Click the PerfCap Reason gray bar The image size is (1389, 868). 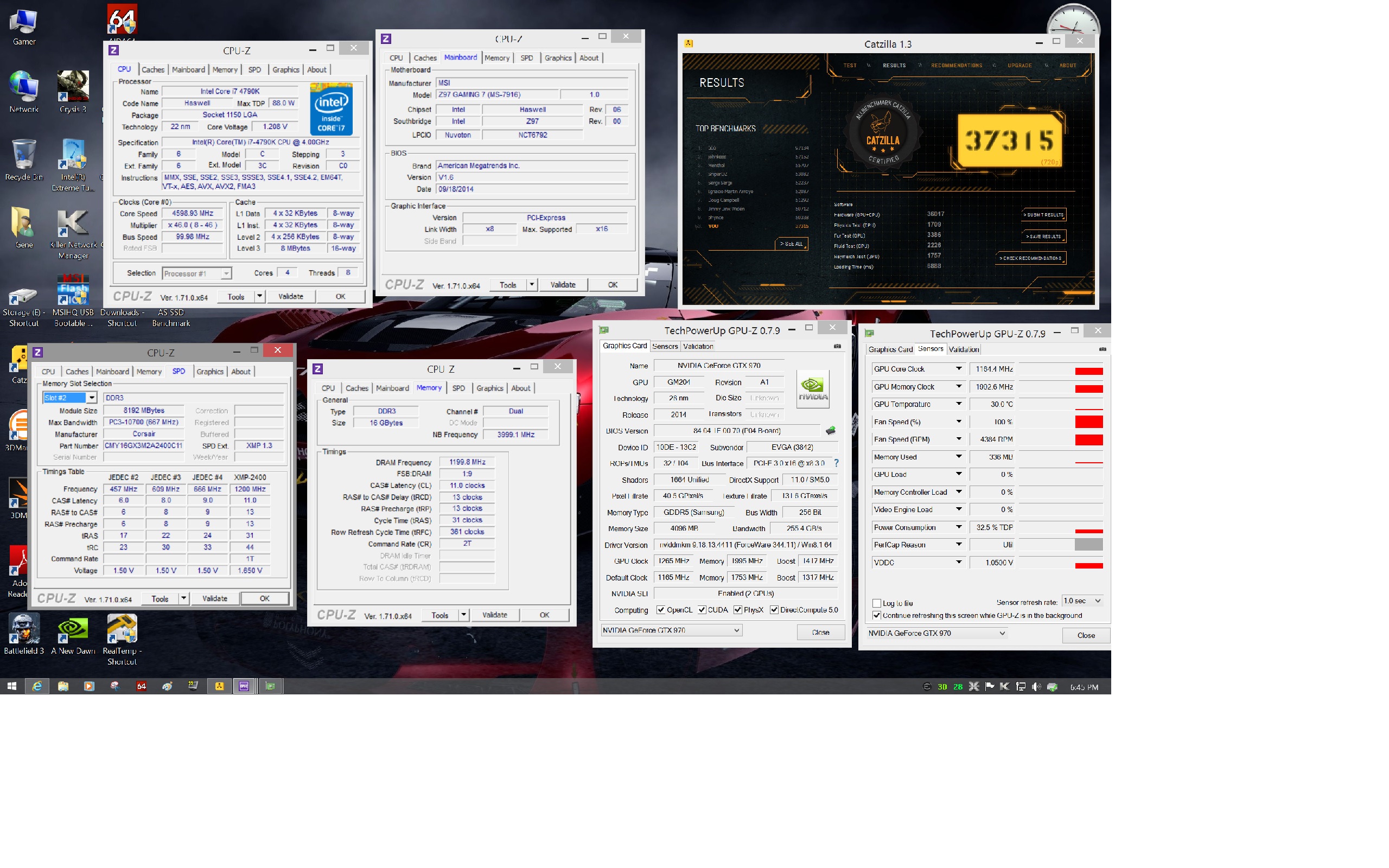click(x=1088, y=545)
